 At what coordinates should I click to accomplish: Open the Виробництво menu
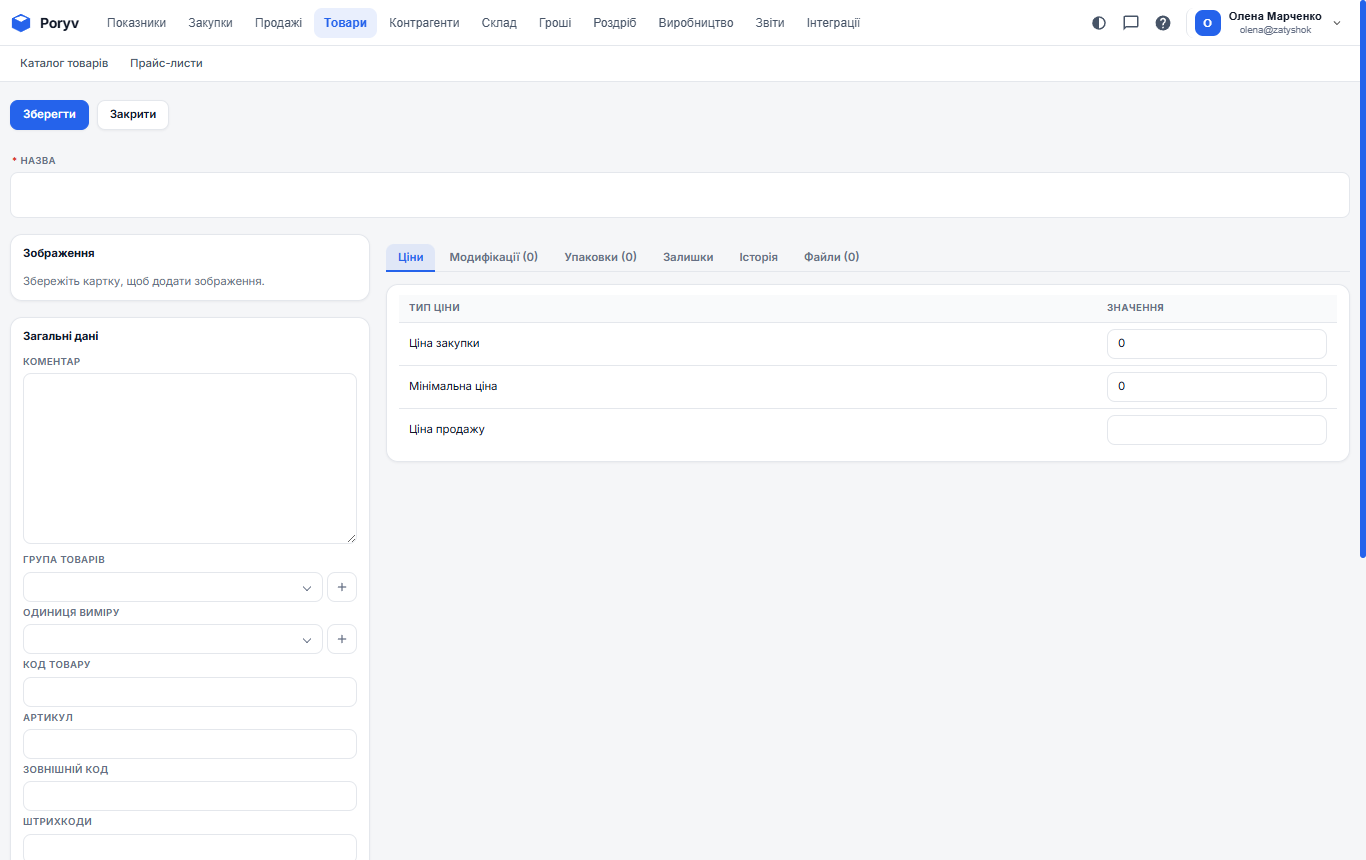coord(696,23)
